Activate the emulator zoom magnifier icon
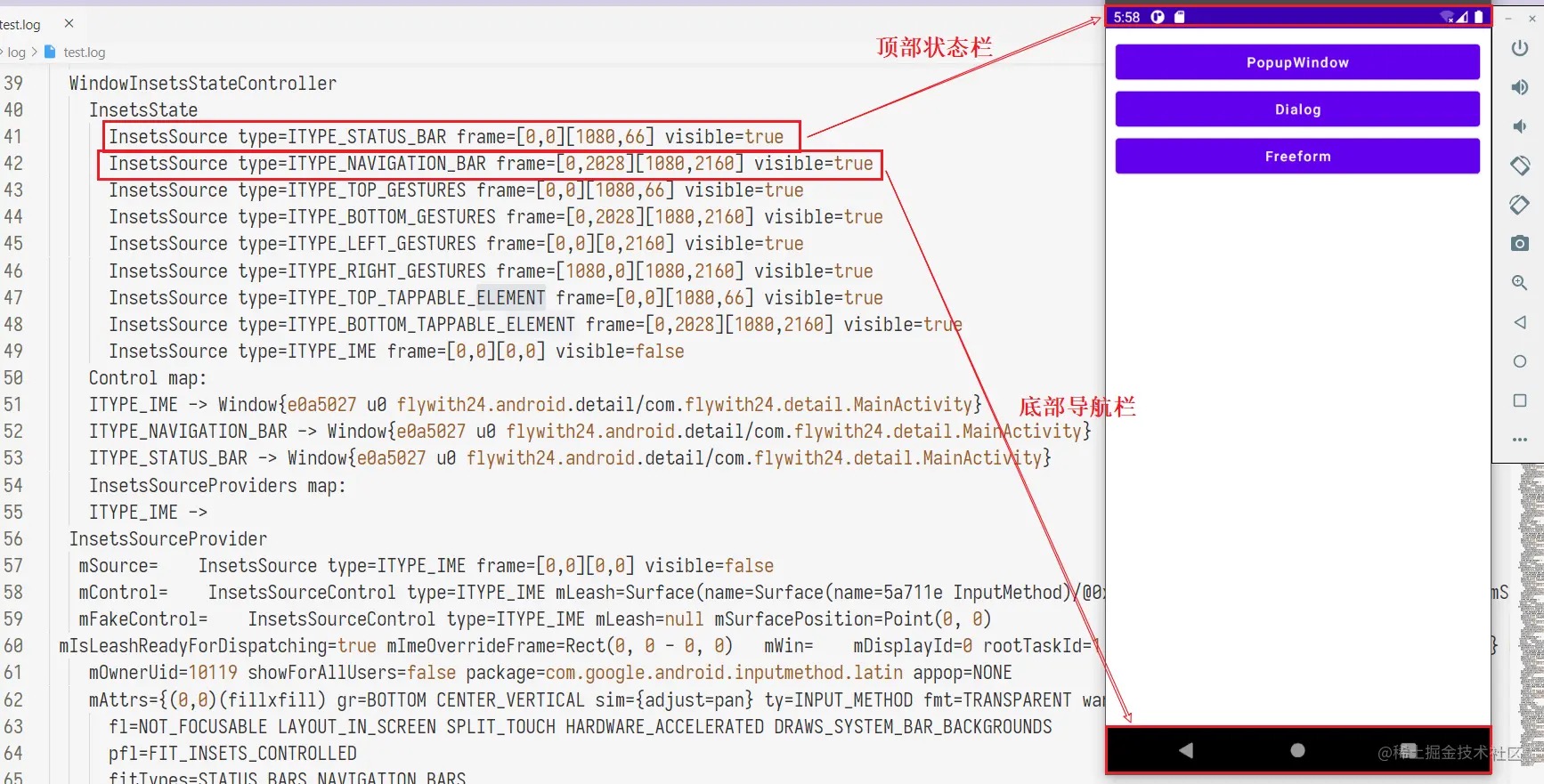This screenshot has height=784, width=1544. [x=1519, y=283]
